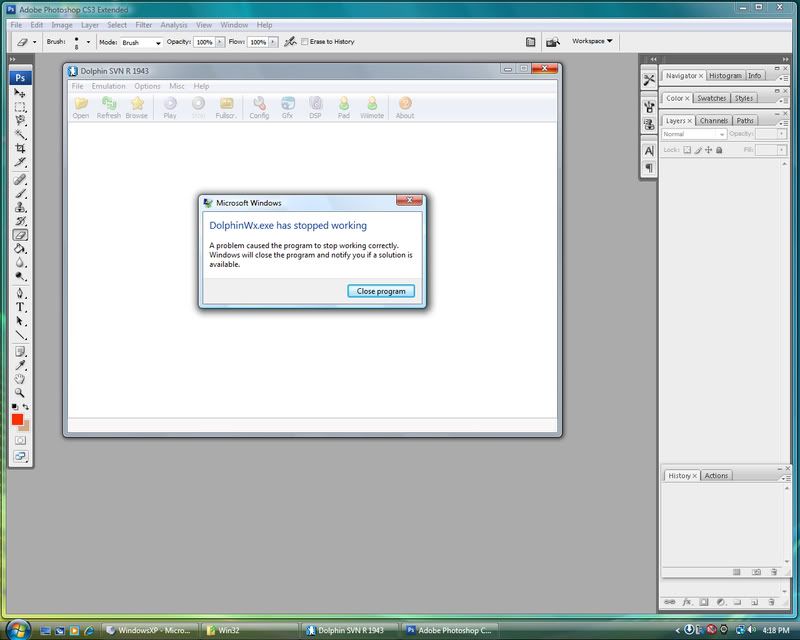Click the eraser Opacity value field
Image resolution: width=800 pixels, height=640 pixels.
tap(205, 42)
